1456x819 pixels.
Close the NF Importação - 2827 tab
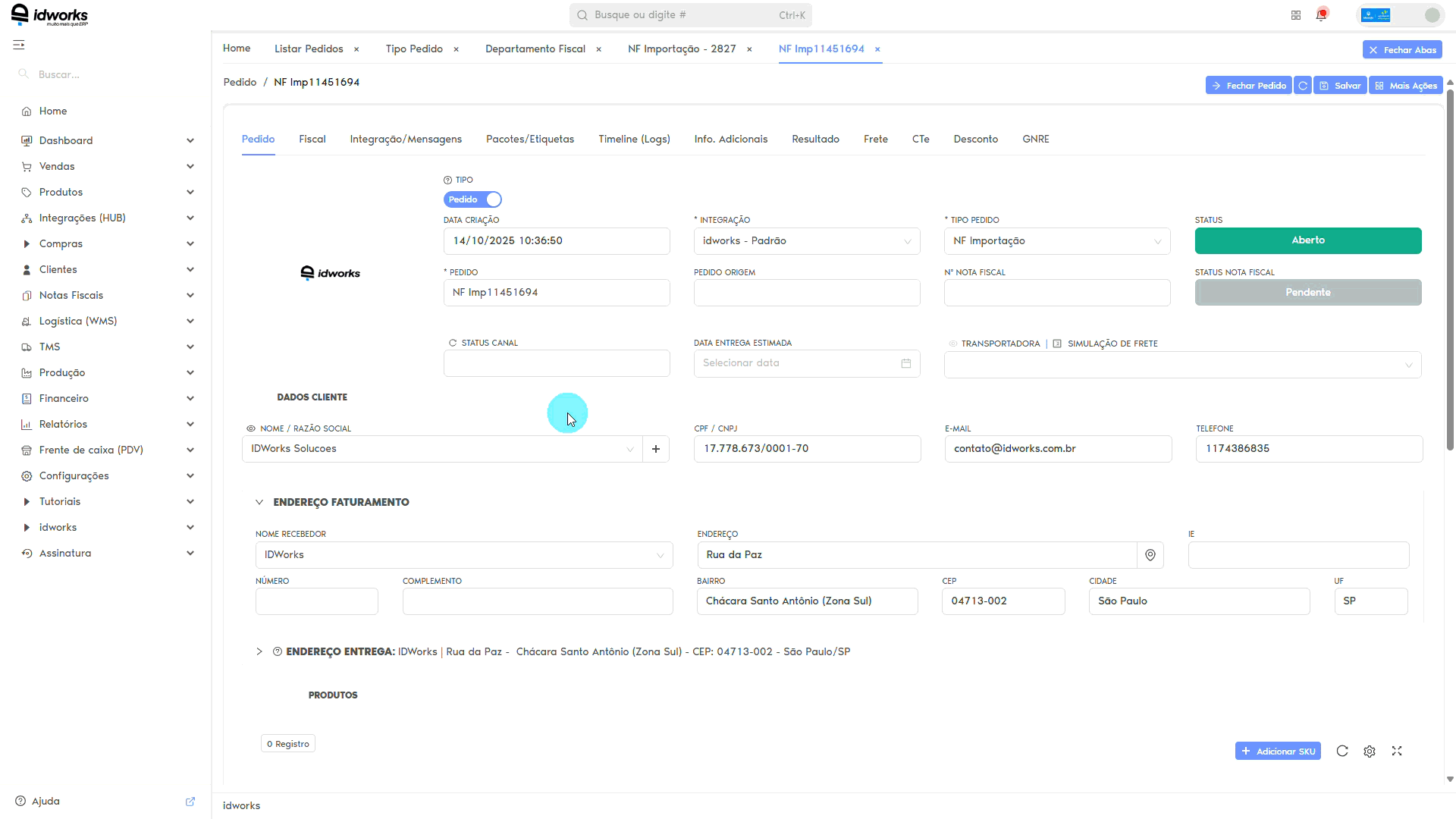point(749,49)
